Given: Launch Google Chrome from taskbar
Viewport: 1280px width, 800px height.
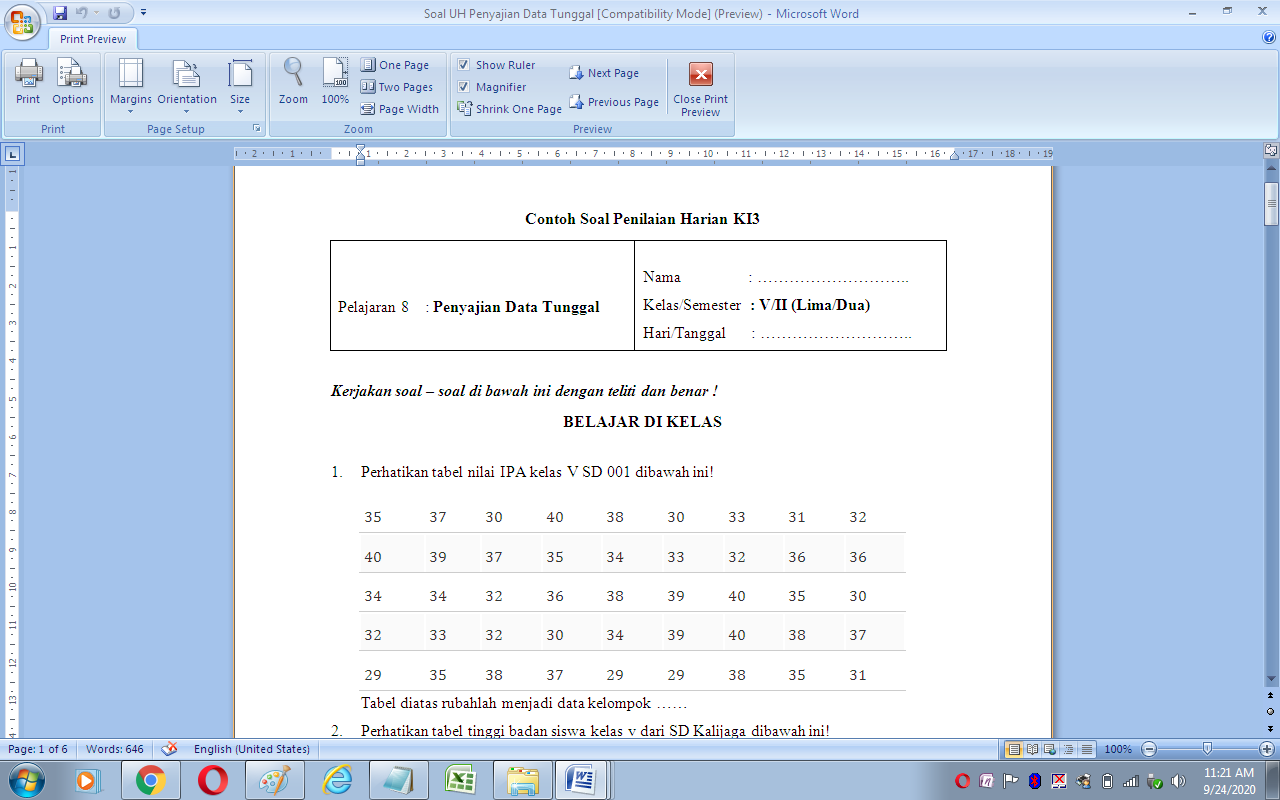Looking at the screenshot, I should (x=151, y=780).
